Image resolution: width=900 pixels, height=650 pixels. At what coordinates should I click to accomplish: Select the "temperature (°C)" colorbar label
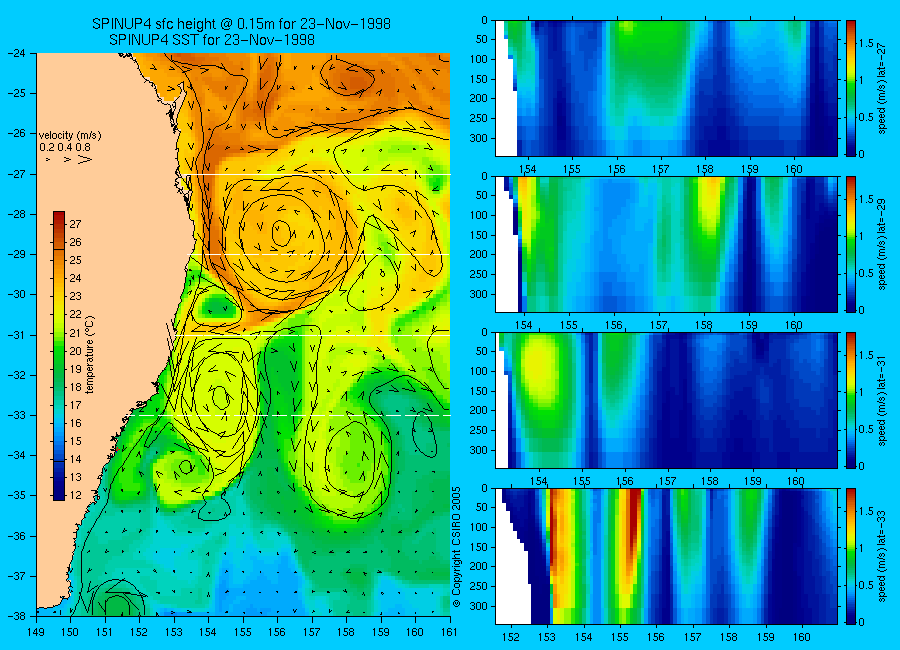(90, 355)
